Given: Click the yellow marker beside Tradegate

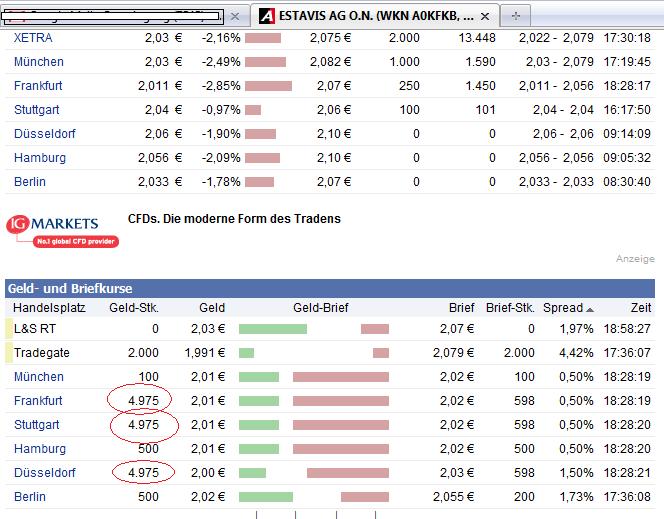Looking at the screenshot, I should tap(9, 353).
